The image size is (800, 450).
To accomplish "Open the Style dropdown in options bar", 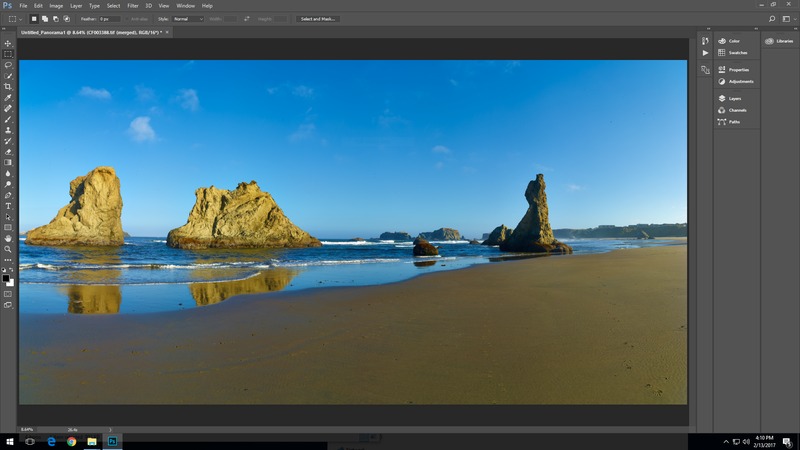I will pyautogui.click(x=186, y=18).
